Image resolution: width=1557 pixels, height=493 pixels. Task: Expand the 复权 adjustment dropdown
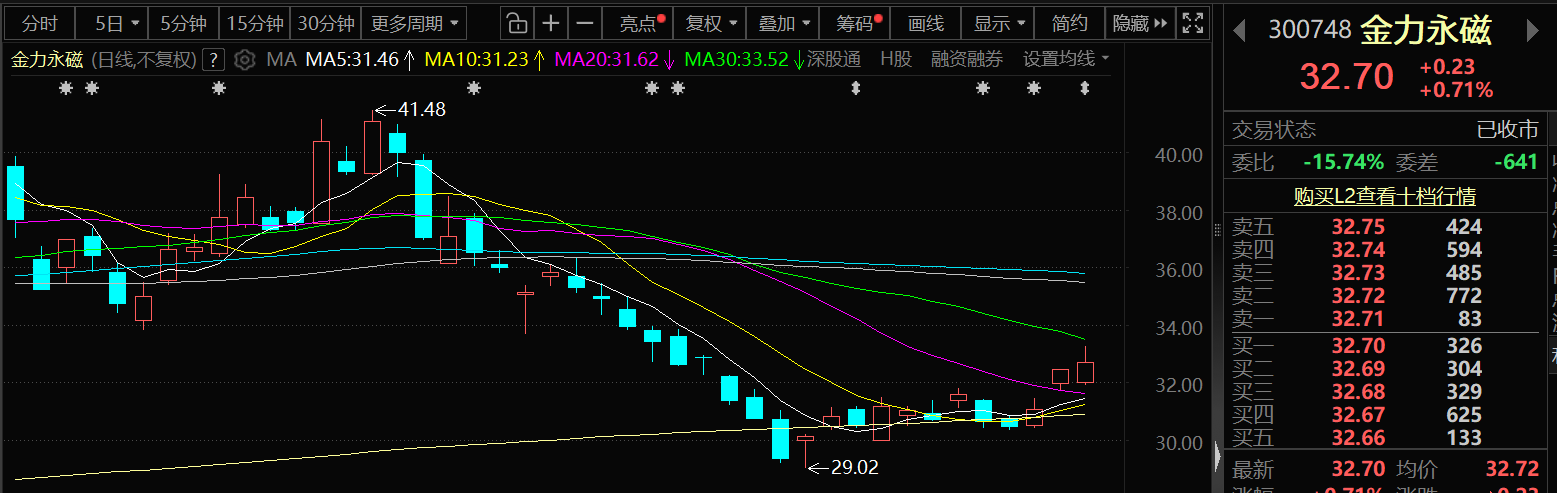712,23
